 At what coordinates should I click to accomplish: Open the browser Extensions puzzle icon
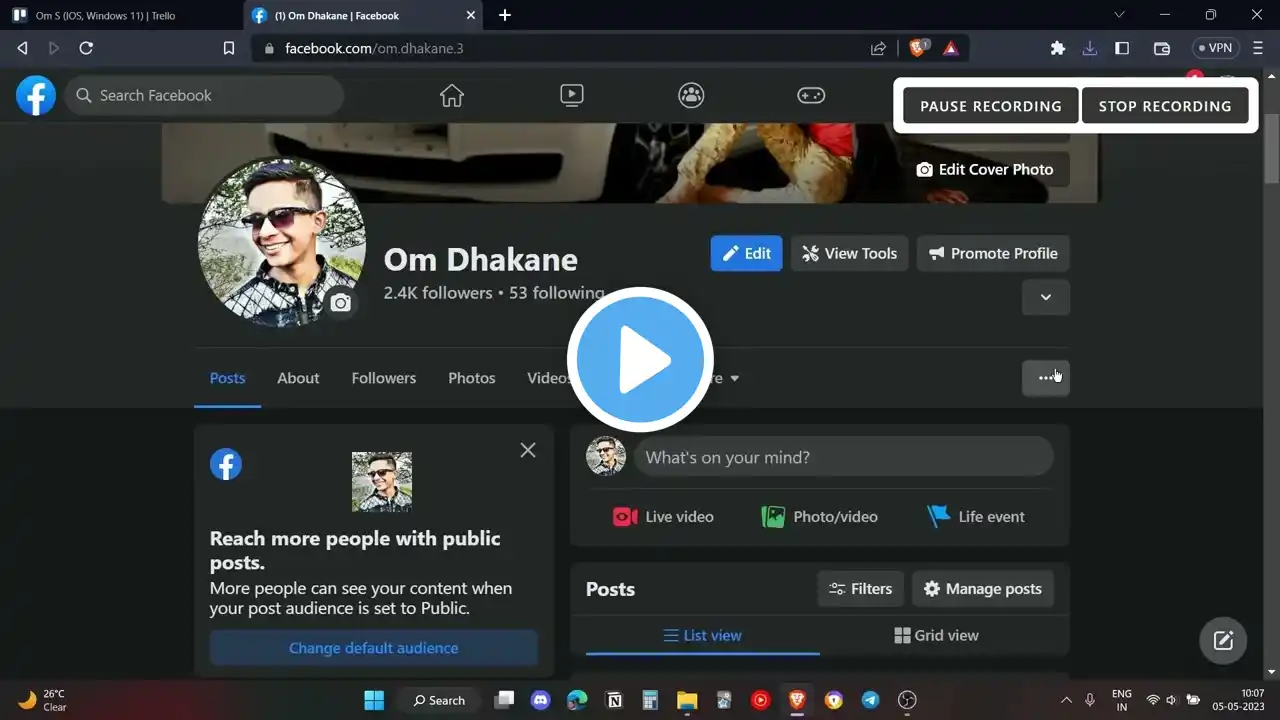[1058, 48]
